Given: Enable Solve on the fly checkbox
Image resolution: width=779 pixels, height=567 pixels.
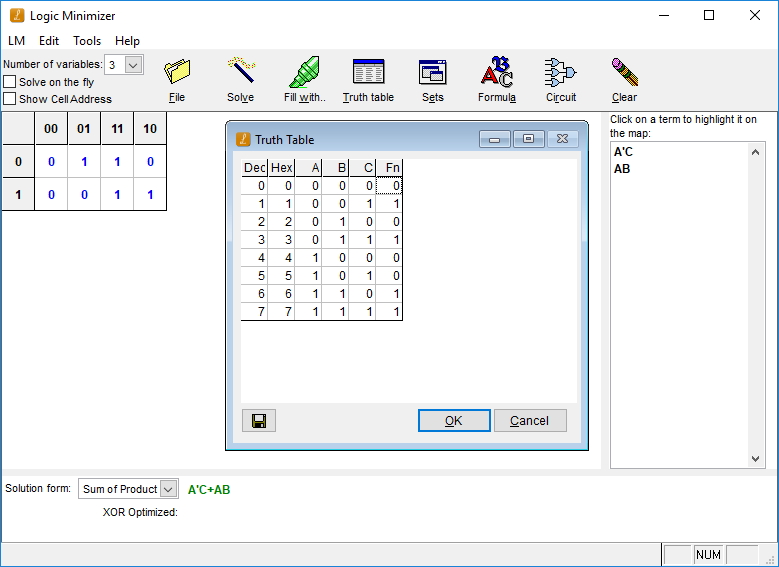Looking at the screenshot, I should [9, 81].
